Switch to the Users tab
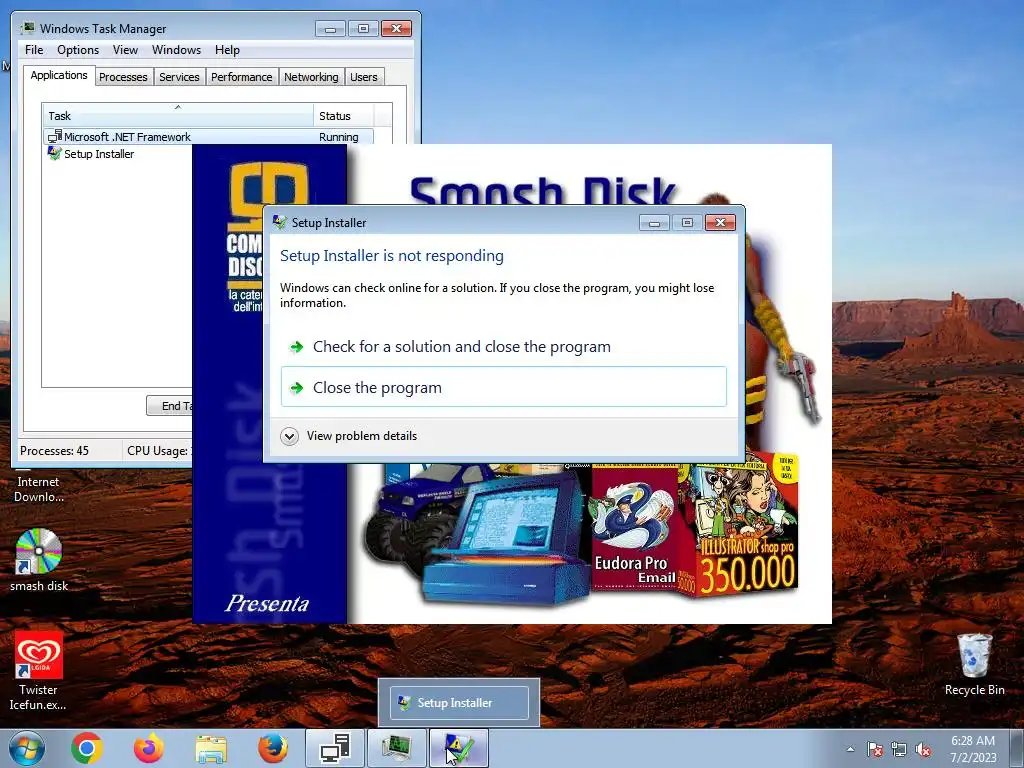 pyautogui.click(x=364, y=77)
